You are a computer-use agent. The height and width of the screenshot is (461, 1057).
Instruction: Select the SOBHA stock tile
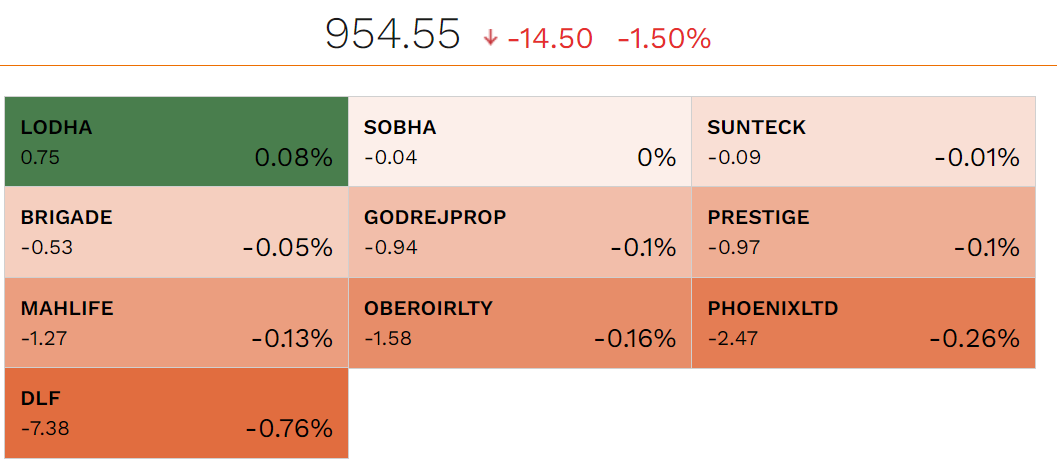tap(519, 141)
